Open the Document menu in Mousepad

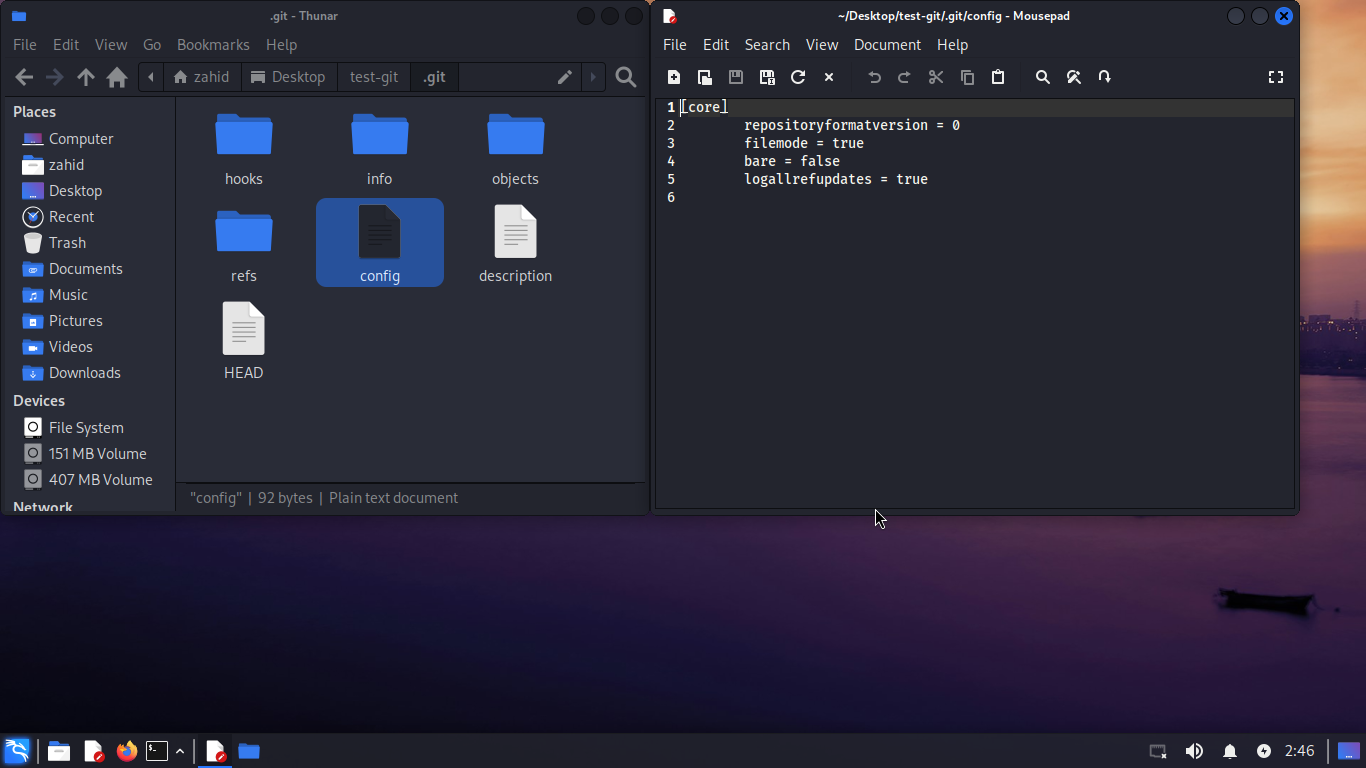[887, 45]
